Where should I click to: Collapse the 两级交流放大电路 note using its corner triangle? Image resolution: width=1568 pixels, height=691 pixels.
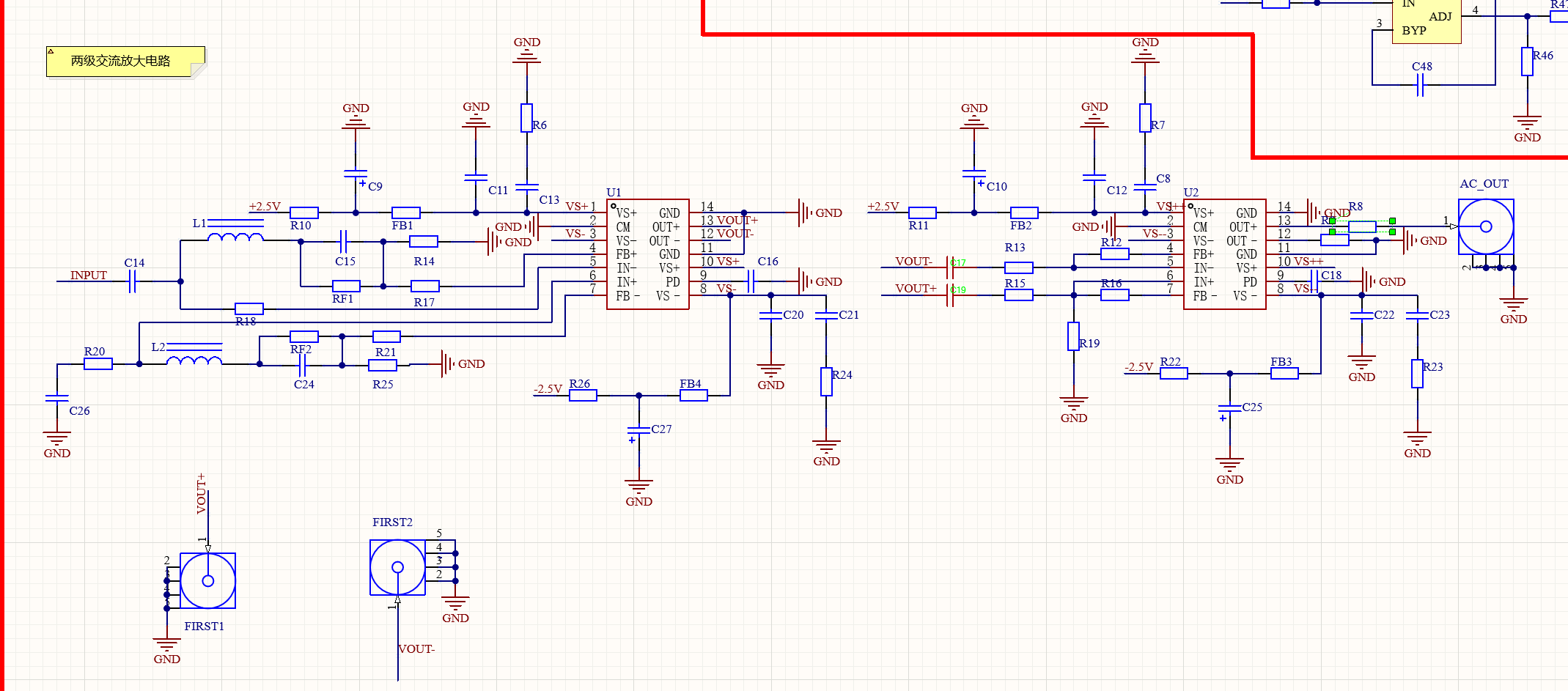point(51,51)
